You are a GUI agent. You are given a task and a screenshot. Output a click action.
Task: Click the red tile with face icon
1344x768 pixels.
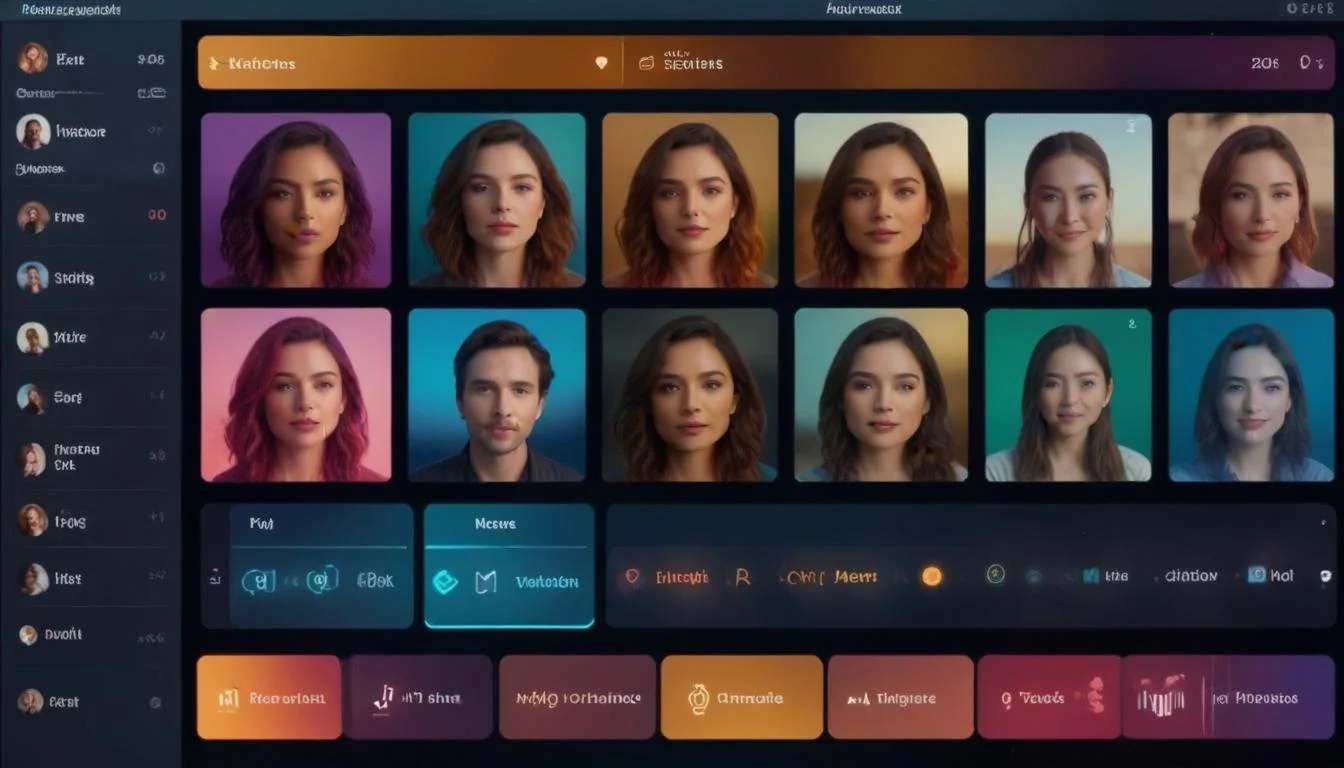(1049, 697)
